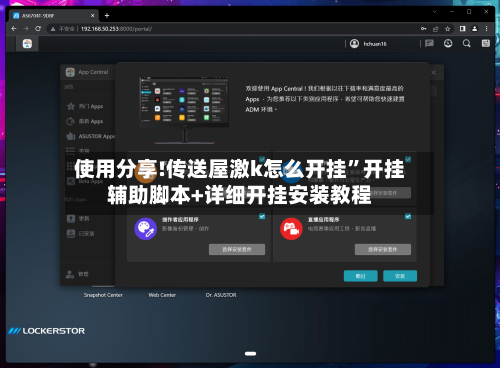
Task: Open a new browser tab with plus
Action: [107, 16]
